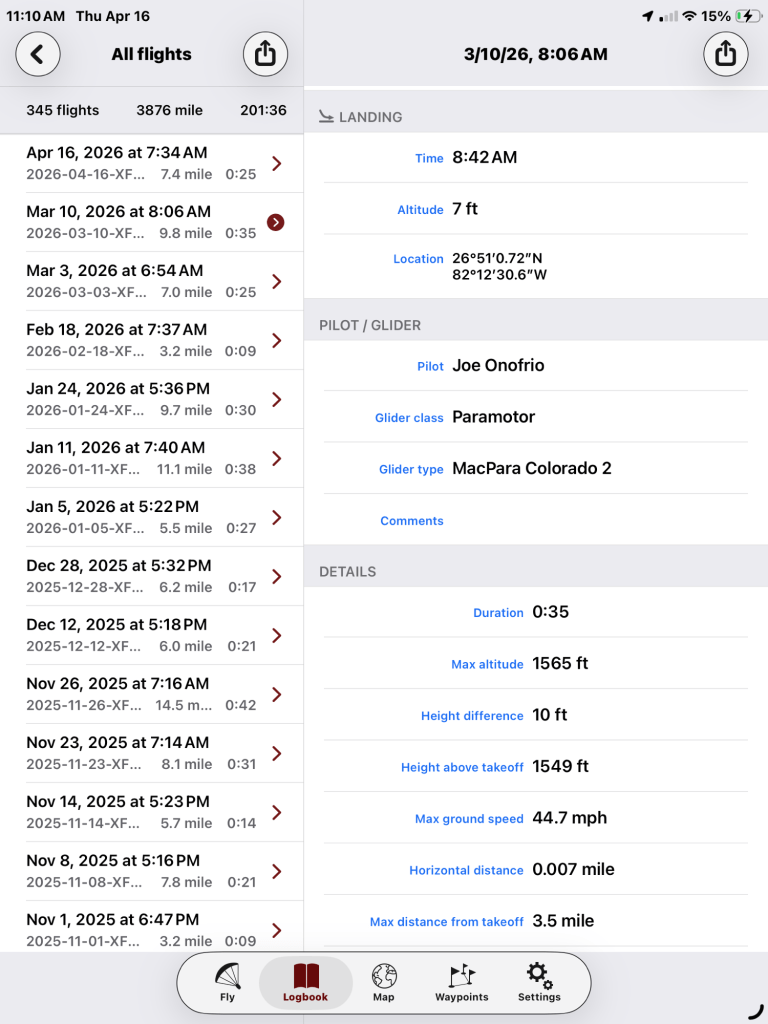
Task: Expand the Apr 16, 2026 flight chevron
Action: pos(277,163)
